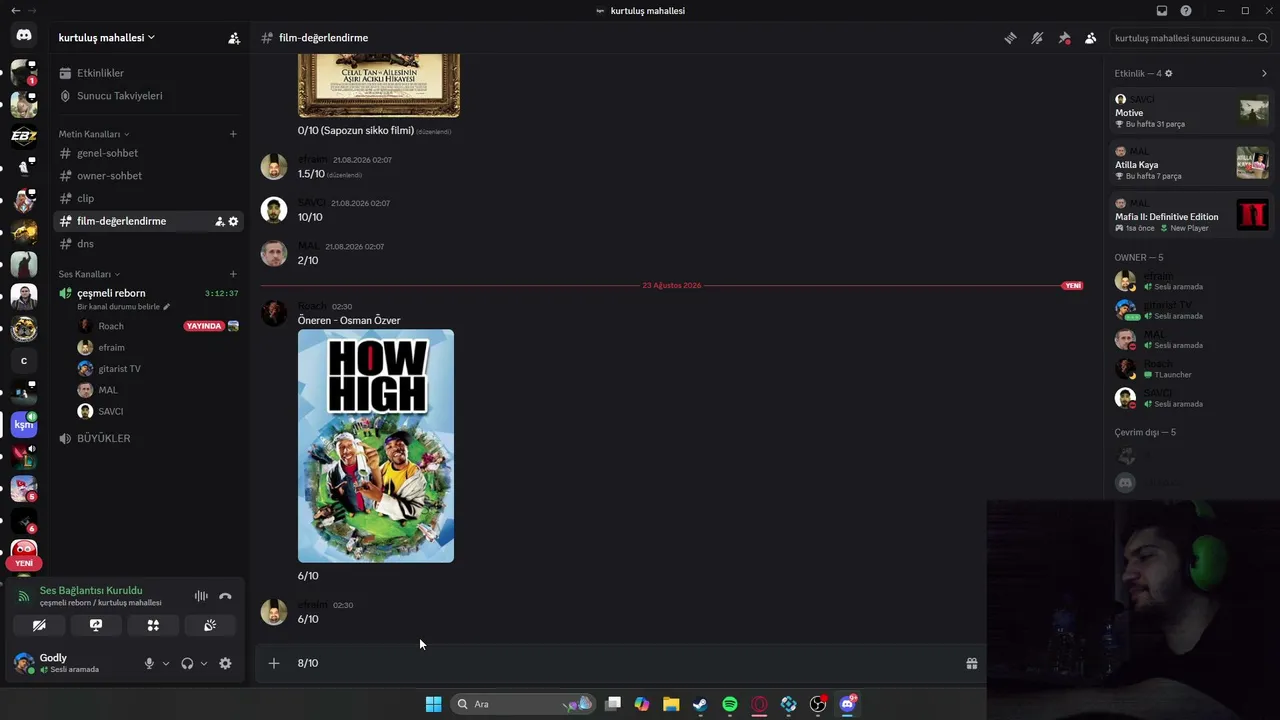Viewport: 1280px width, 720px height.
Task: Open the soundboard button
Action: point(210,625)
